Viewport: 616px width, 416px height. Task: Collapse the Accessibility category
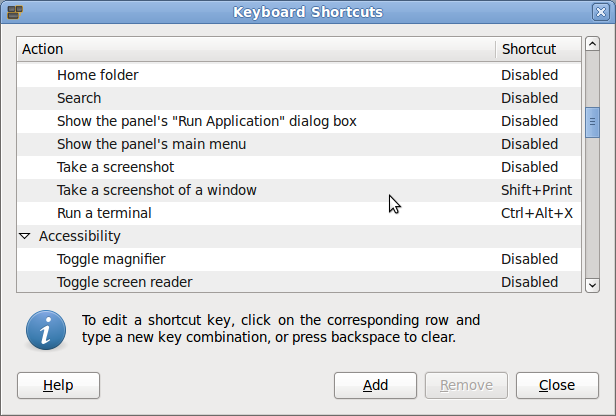click(25, 237)
